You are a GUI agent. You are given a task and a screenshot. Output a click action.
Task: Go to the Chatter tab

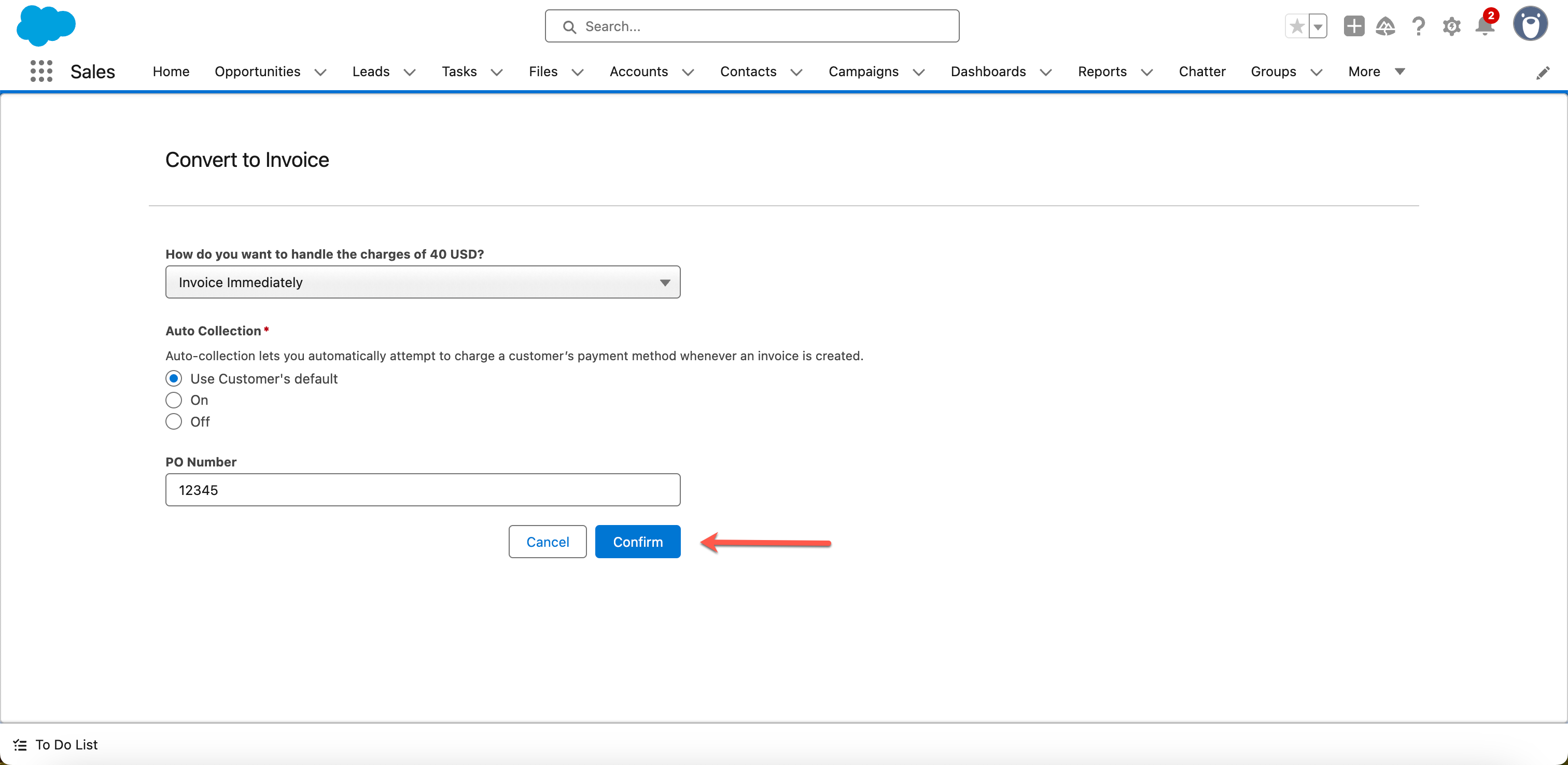1202,72
